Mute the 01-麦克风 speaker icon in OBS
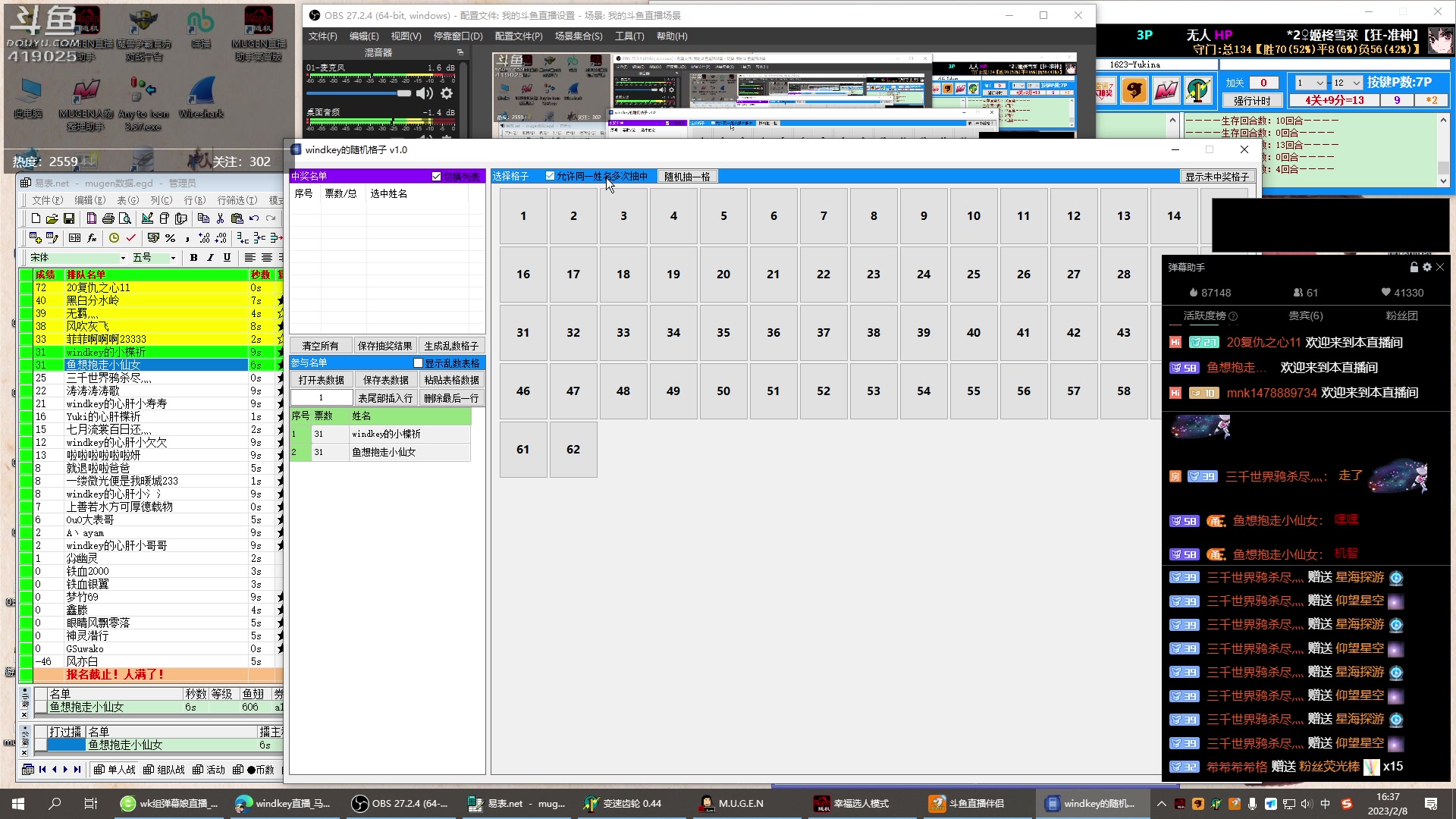The image size is (1456, 819). point(425,93)
